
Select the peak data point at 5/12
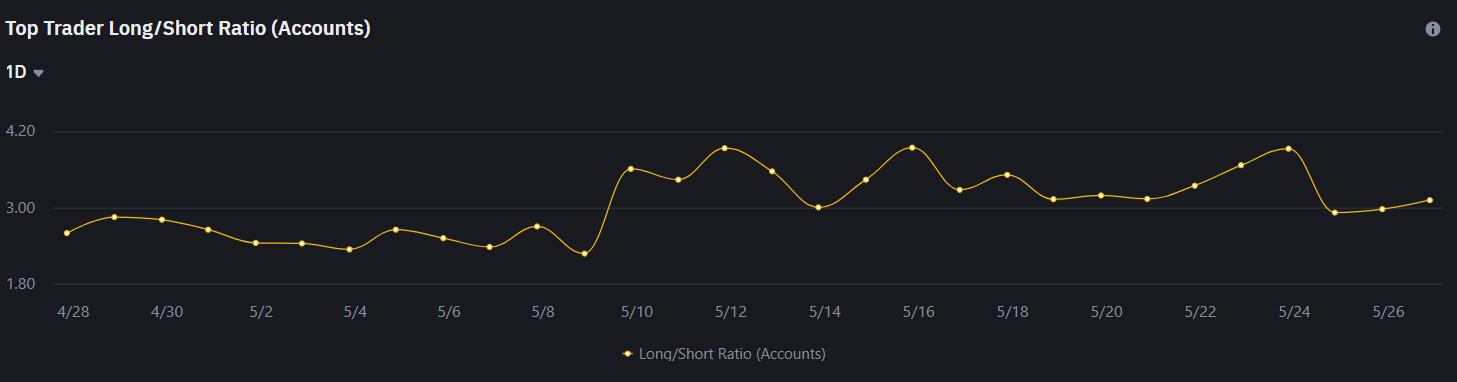pyautogui.click(x=725, y=148)
